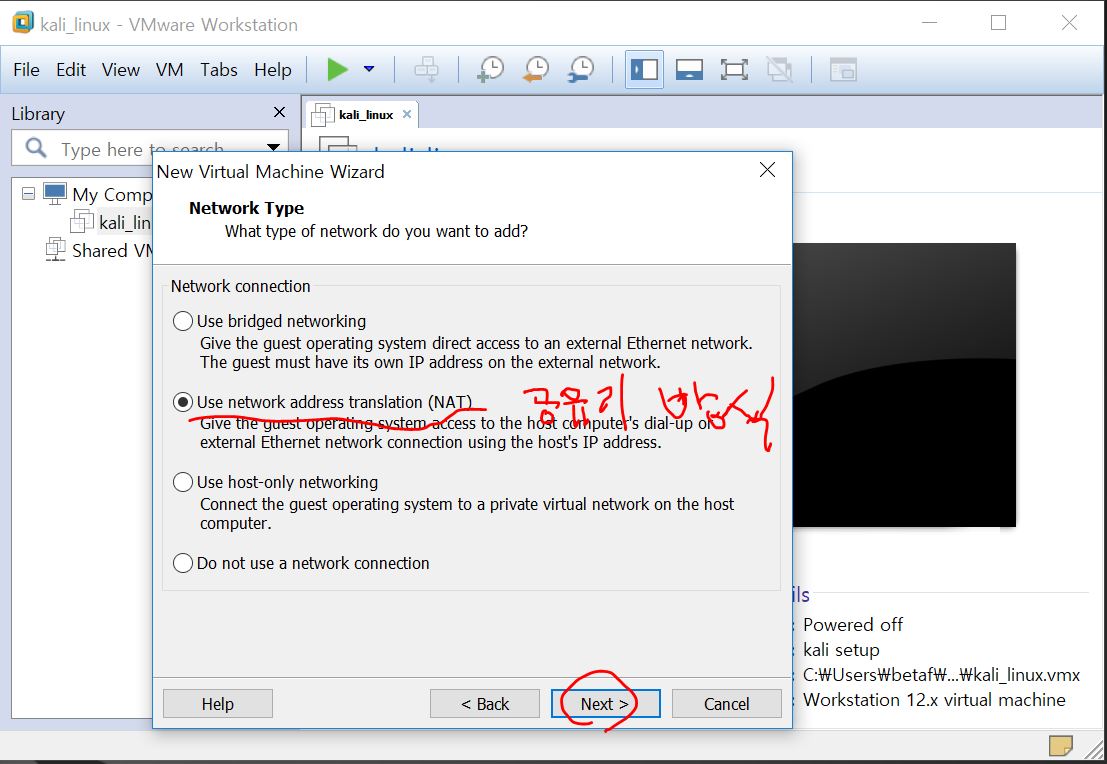1107x764 pixels.
Task: Open the Tabs menu
Action: coord(218,70)
